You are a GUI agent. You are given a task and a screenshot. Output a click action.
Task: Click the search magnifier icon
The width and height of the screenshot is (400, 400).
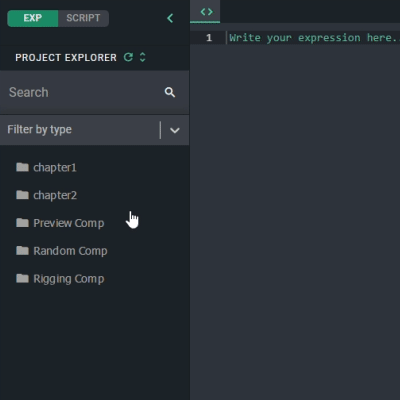tap(170, 92)
